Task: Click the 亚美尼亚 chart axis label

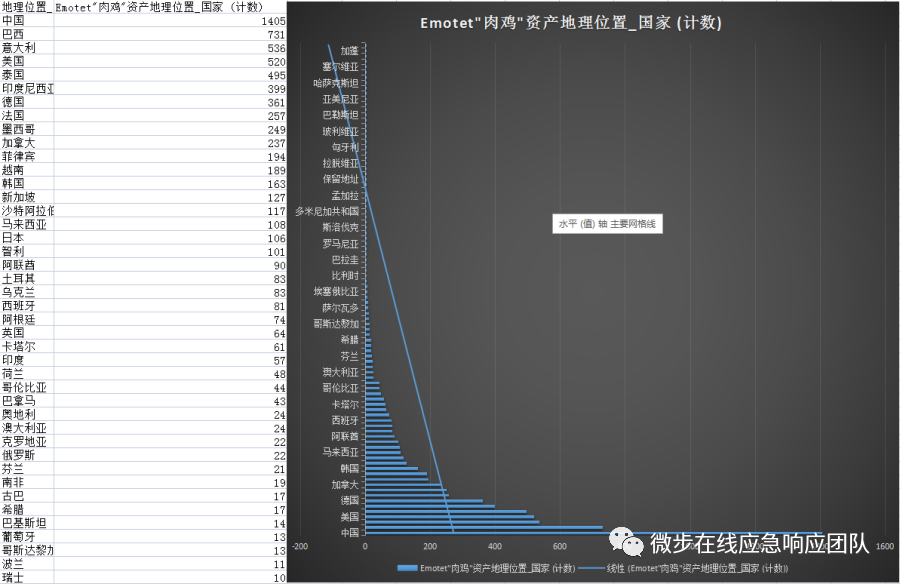Action: click(340, 99)
